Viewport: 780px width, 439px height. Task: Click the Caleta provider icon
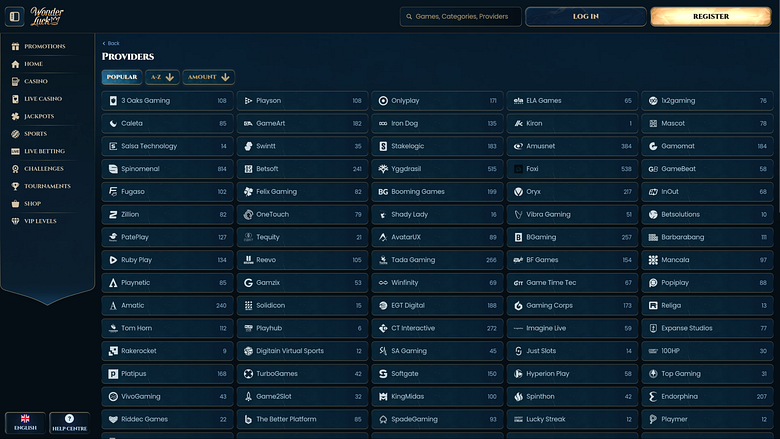[113, 123]
